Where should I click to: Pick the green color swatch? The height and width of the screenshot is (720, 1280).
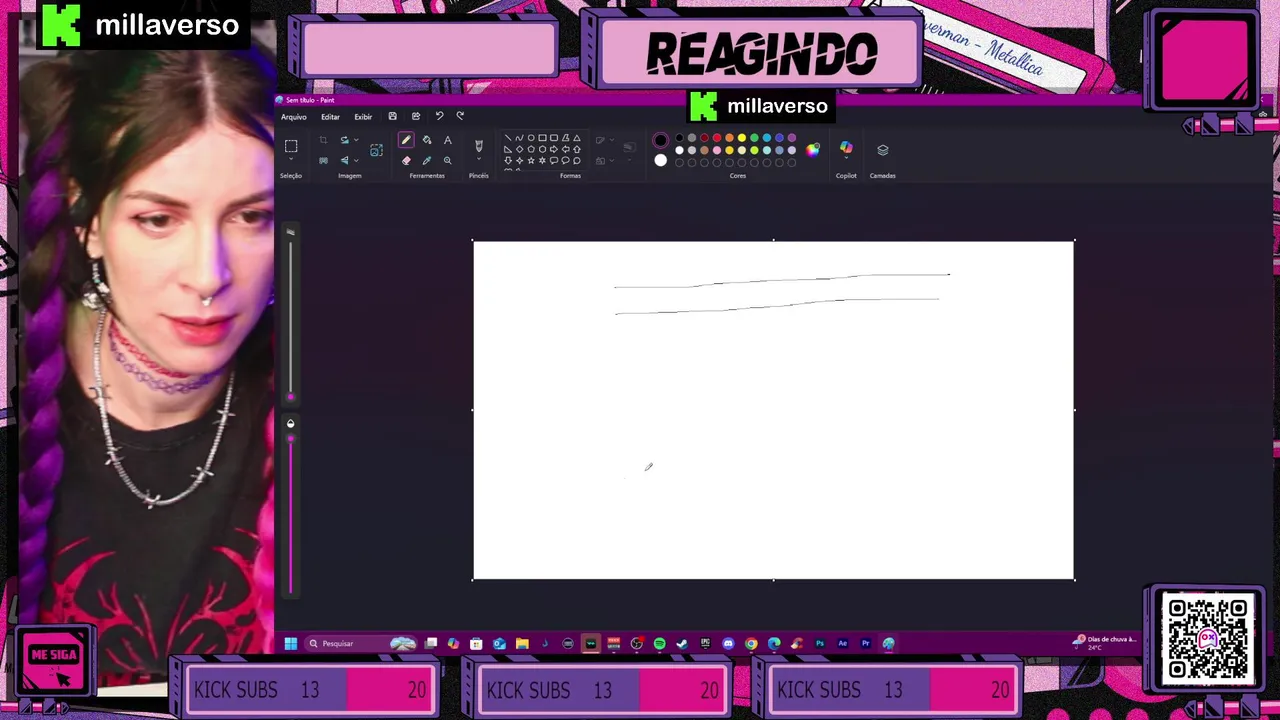click(x=754, y=138)
